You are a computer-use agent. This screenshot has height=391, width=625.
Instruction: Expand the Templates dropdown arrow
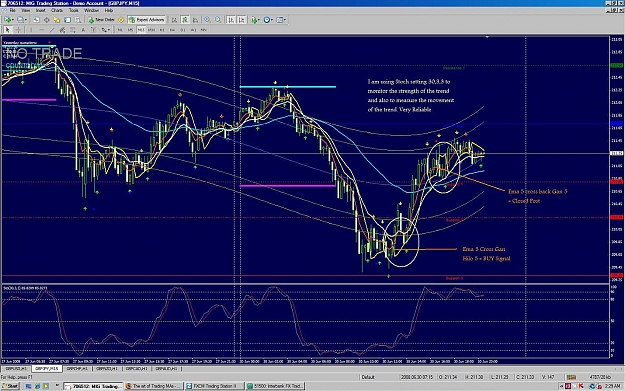click(x=285, y=20)
